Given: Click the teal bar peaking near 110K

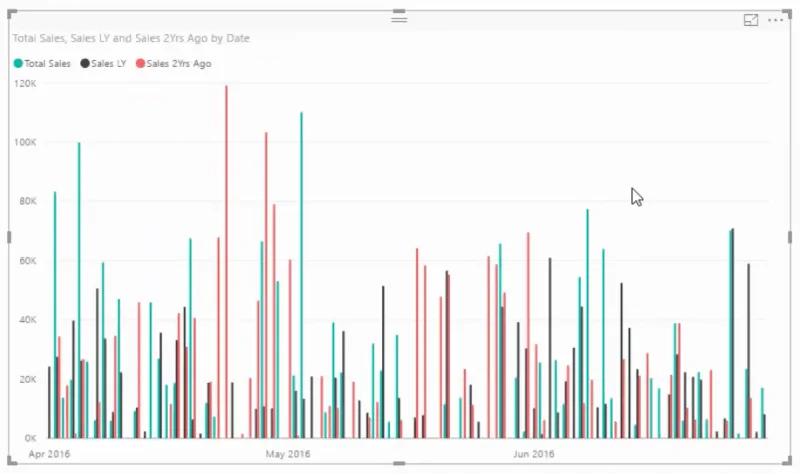Looking at the screenshot, I should pos(302,275).
